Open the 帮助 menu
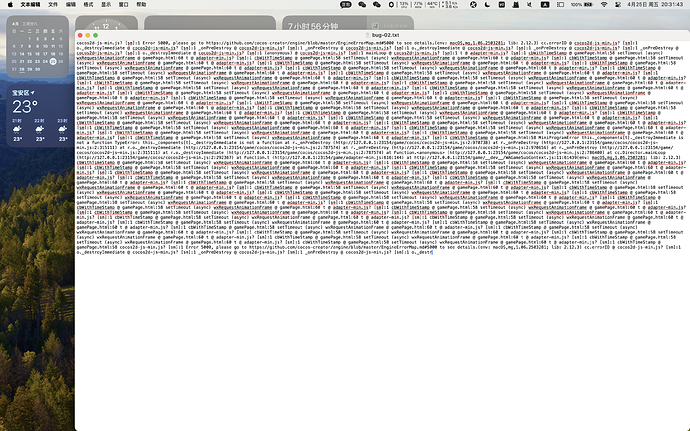 pyautogui.click(x=141, y=4)
